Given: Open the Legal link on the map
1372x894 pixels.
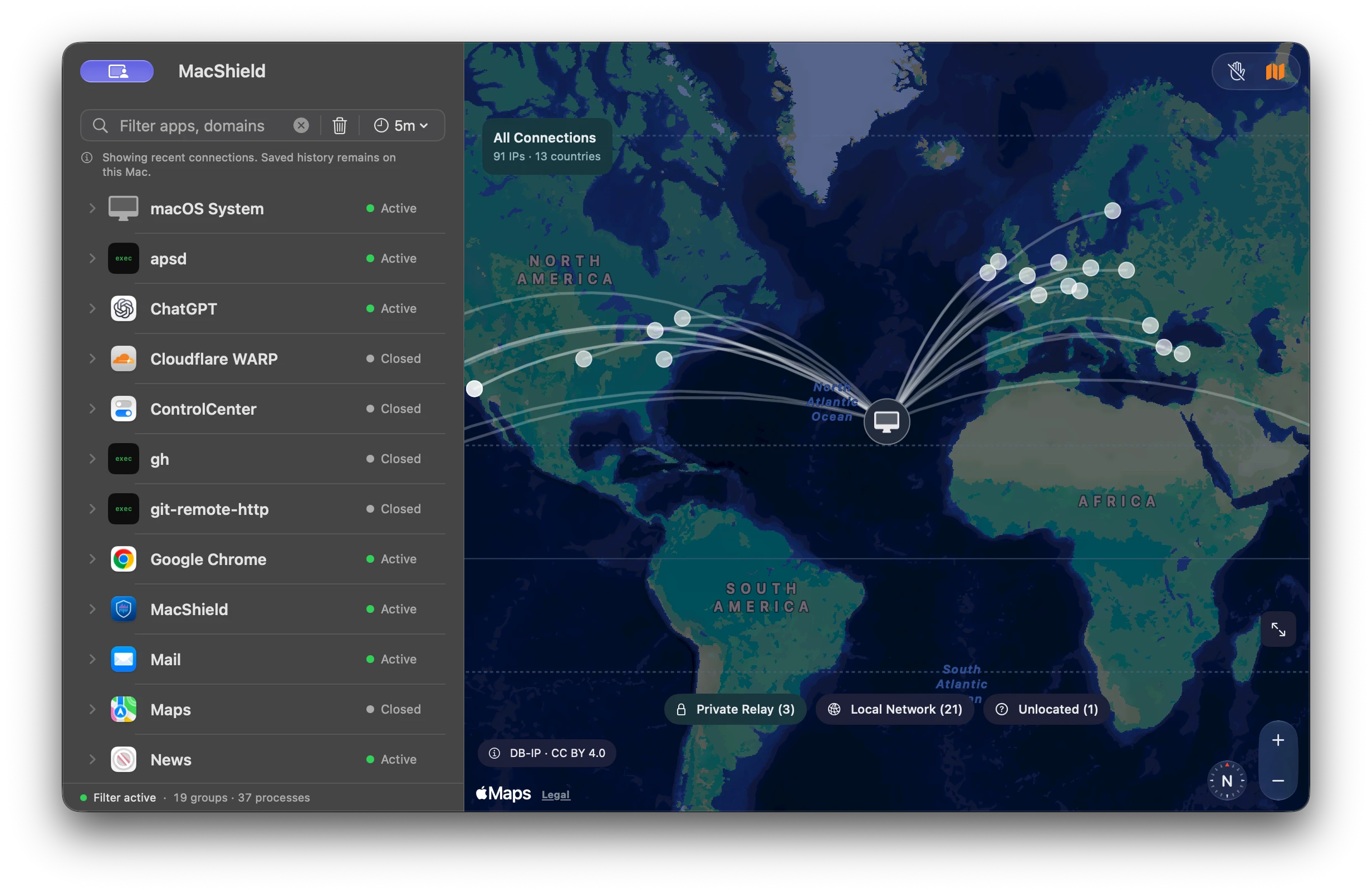Looking at the screenshot, I should tap(556, 795).
